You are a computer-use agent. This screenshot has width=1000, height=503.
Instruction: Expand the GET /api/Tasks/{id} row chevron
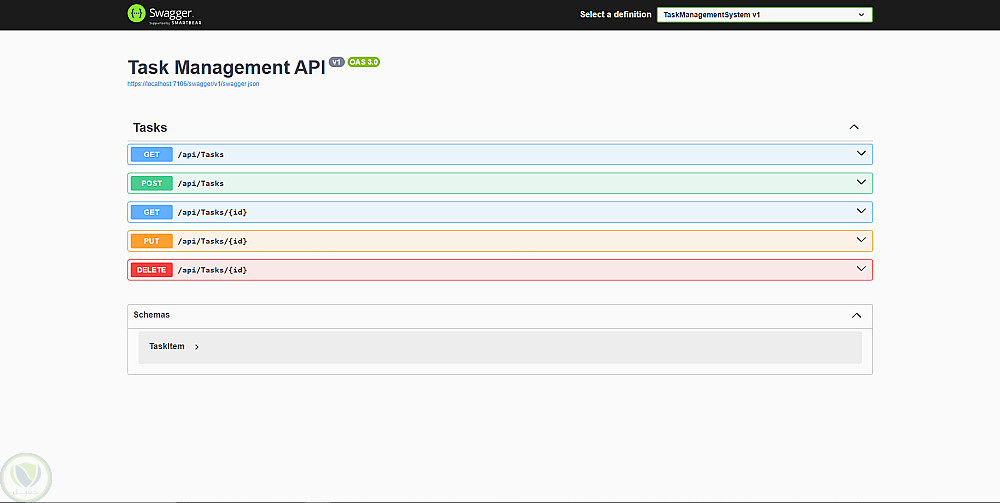861,210
